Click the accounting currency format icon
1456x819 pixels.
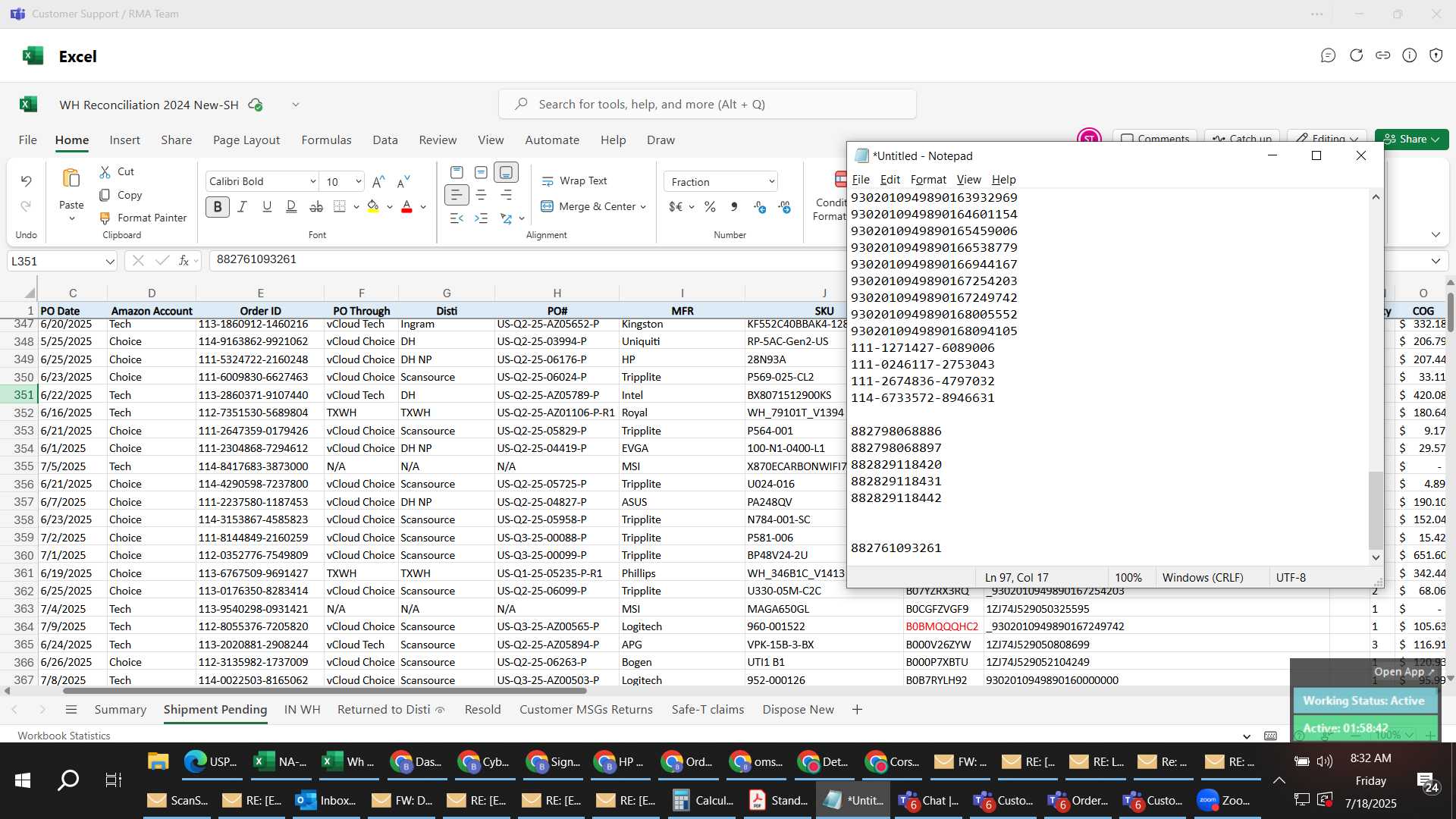676,206
